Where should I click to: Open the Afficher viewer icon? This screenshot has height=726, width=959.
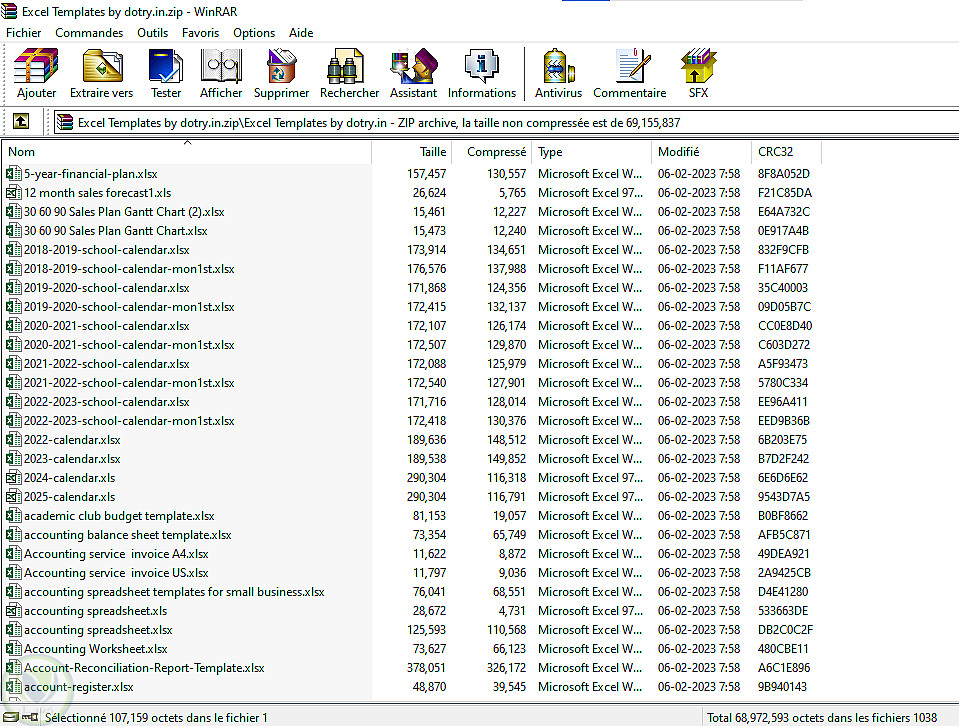pos(221,66)
